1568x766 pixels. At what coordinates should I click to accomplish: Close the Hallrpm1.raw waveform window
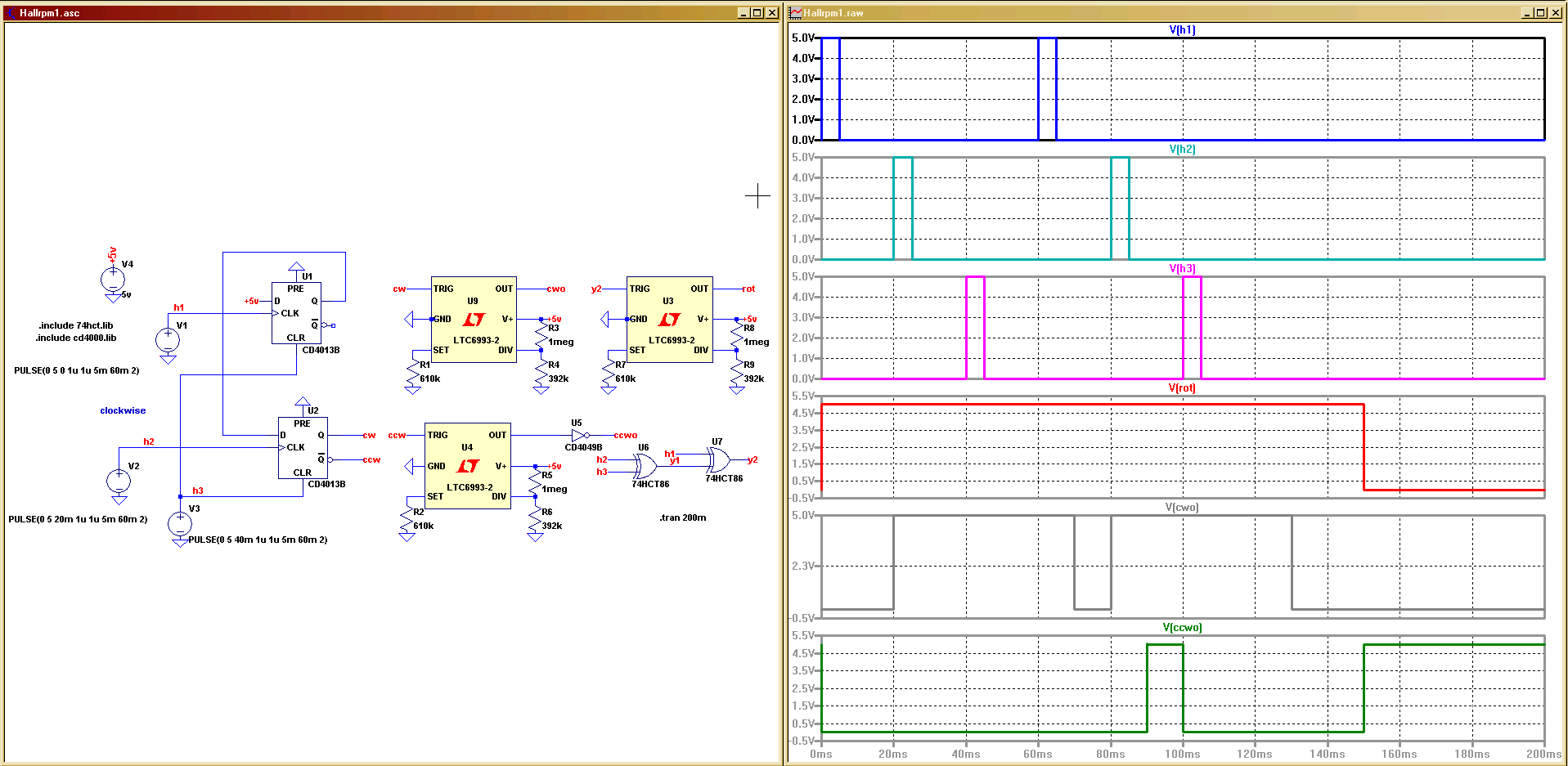pyautogui.click(x=1556, y=13)
